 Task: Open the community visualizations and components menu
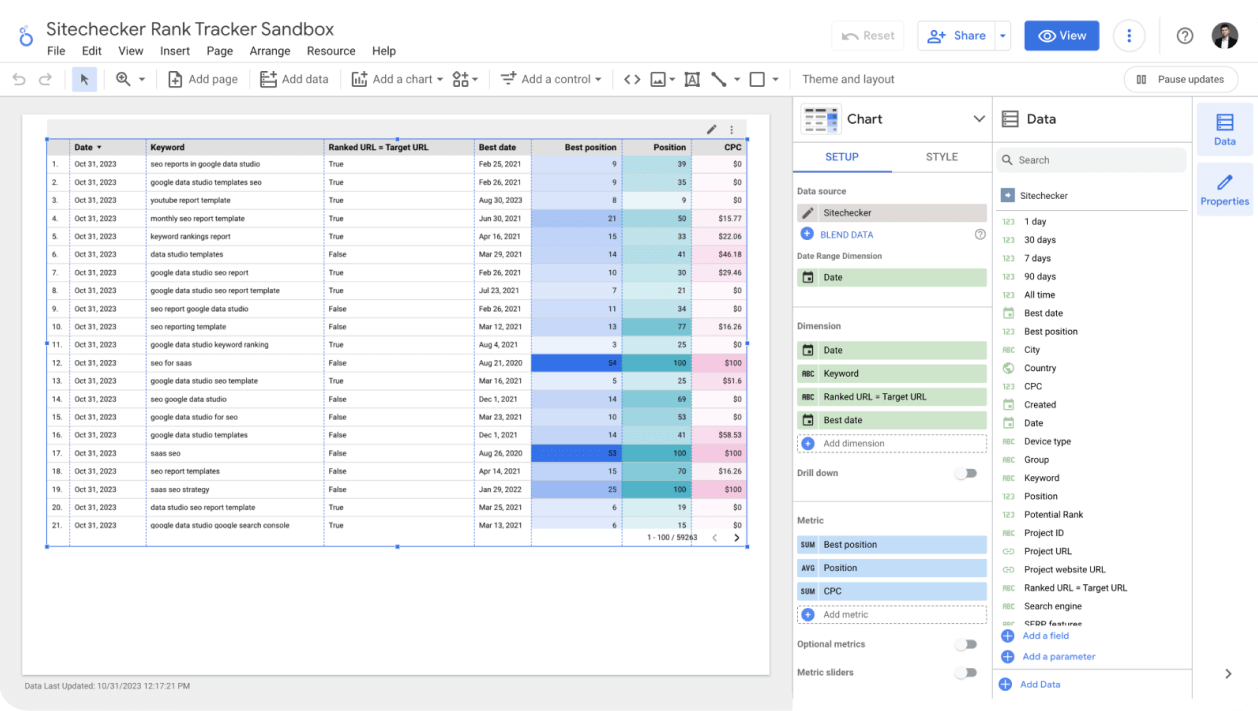coord(465,79)
